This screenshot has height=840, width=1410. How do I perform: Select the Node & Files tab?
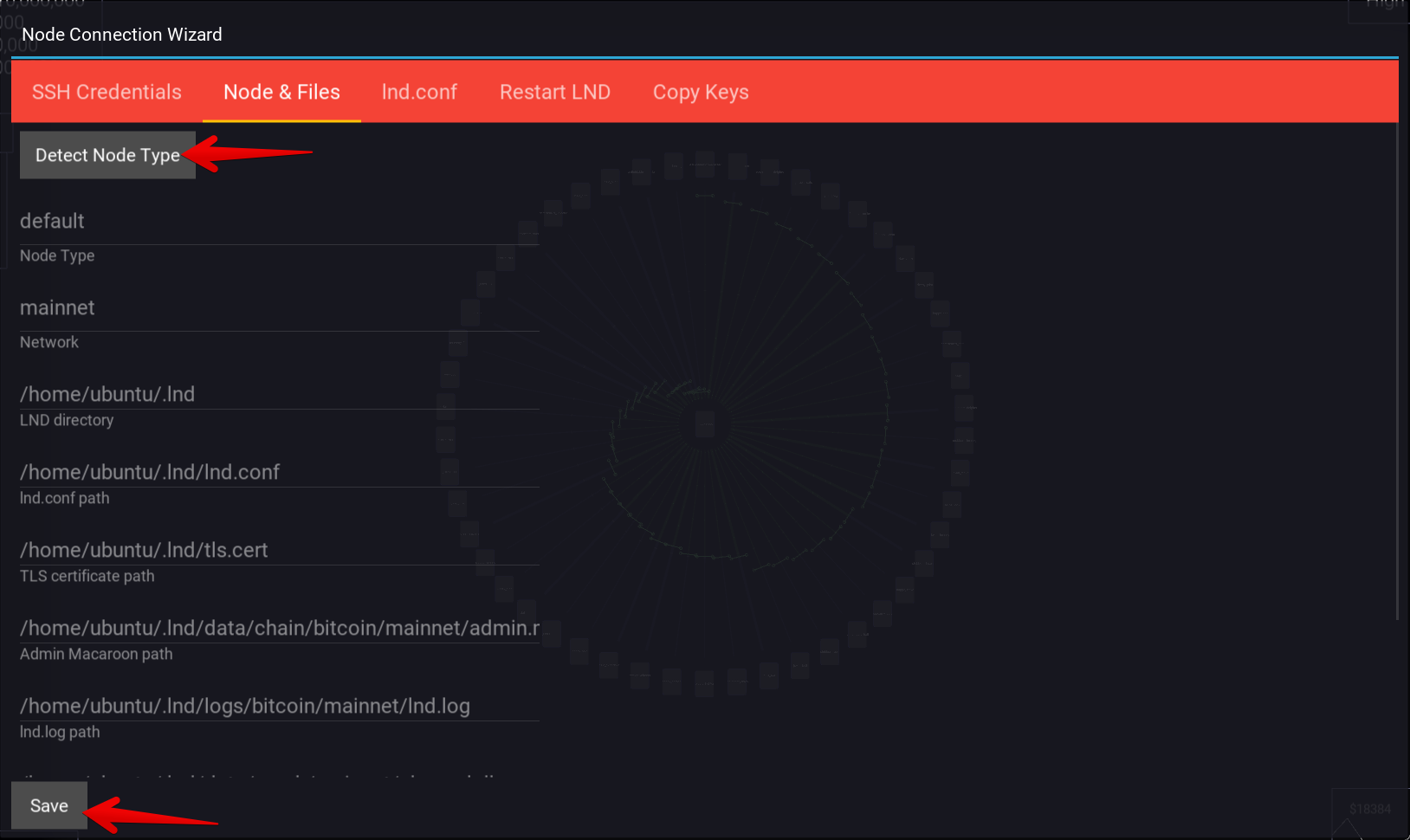click(x=281, y=92)
